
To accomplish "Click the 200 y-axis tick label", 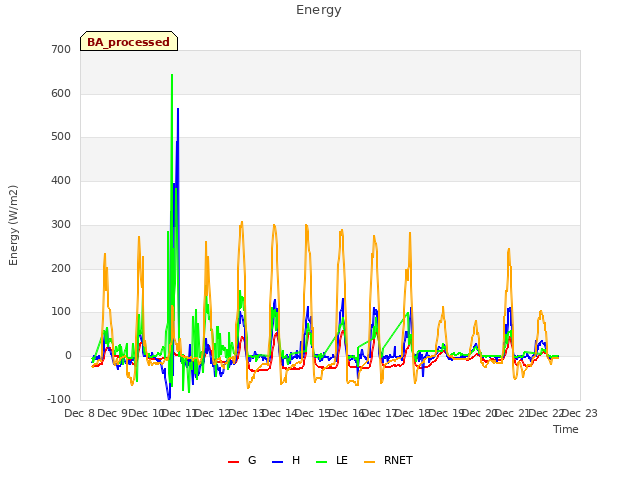I will [x=61, y=269].
